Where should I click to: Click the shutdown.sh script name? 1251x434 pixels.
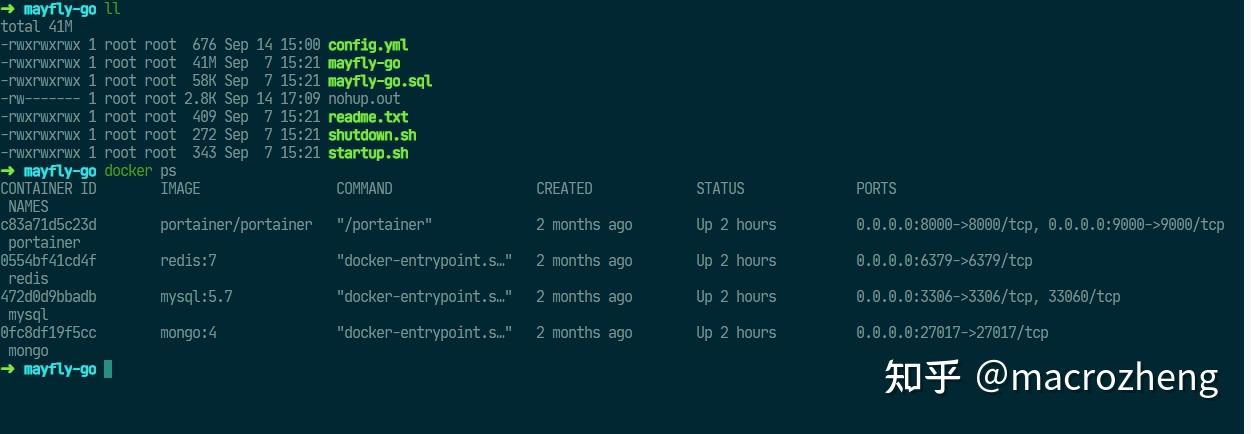point(372,135)
